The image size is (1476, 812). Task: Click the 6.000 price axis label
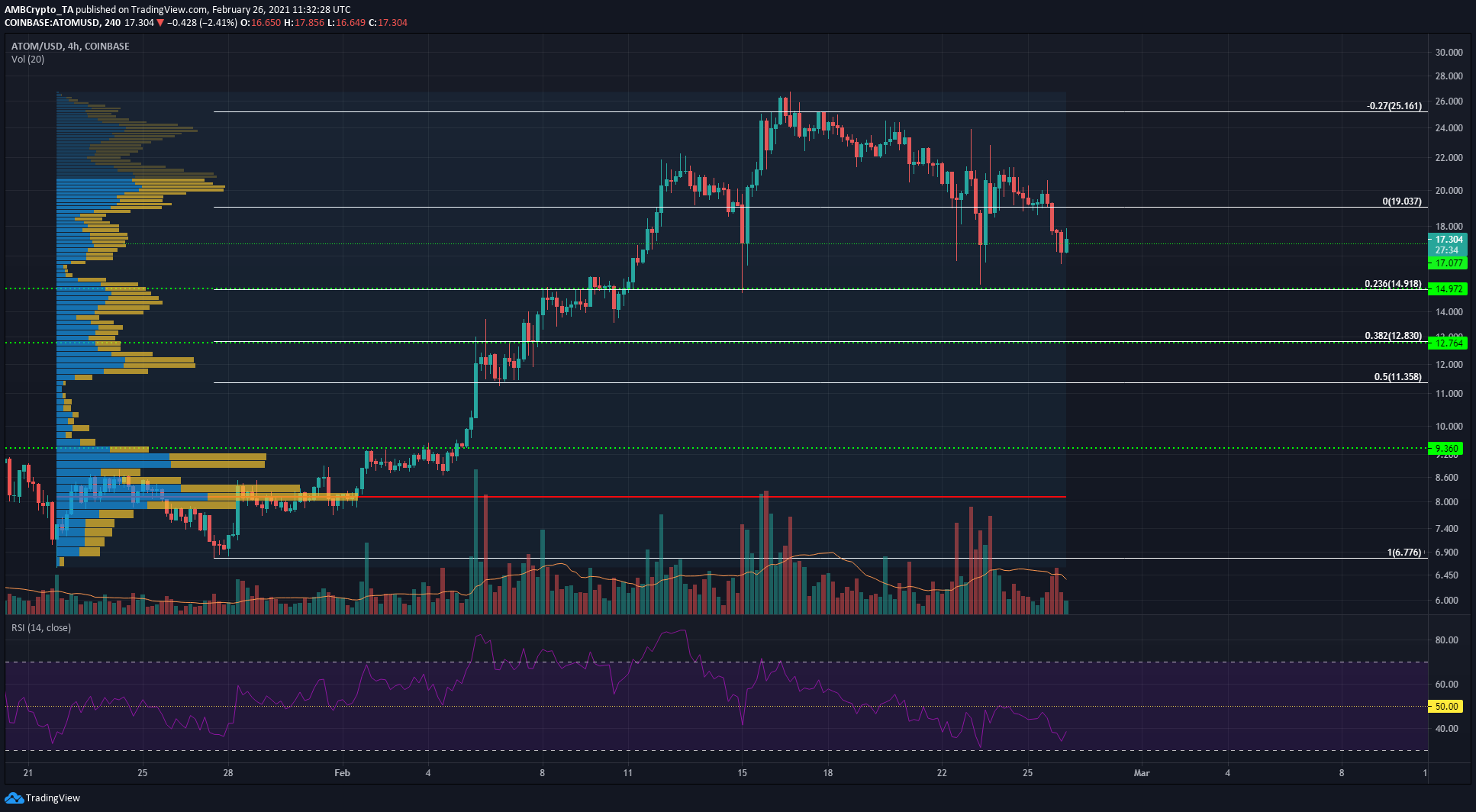[x=1447, y=601]
